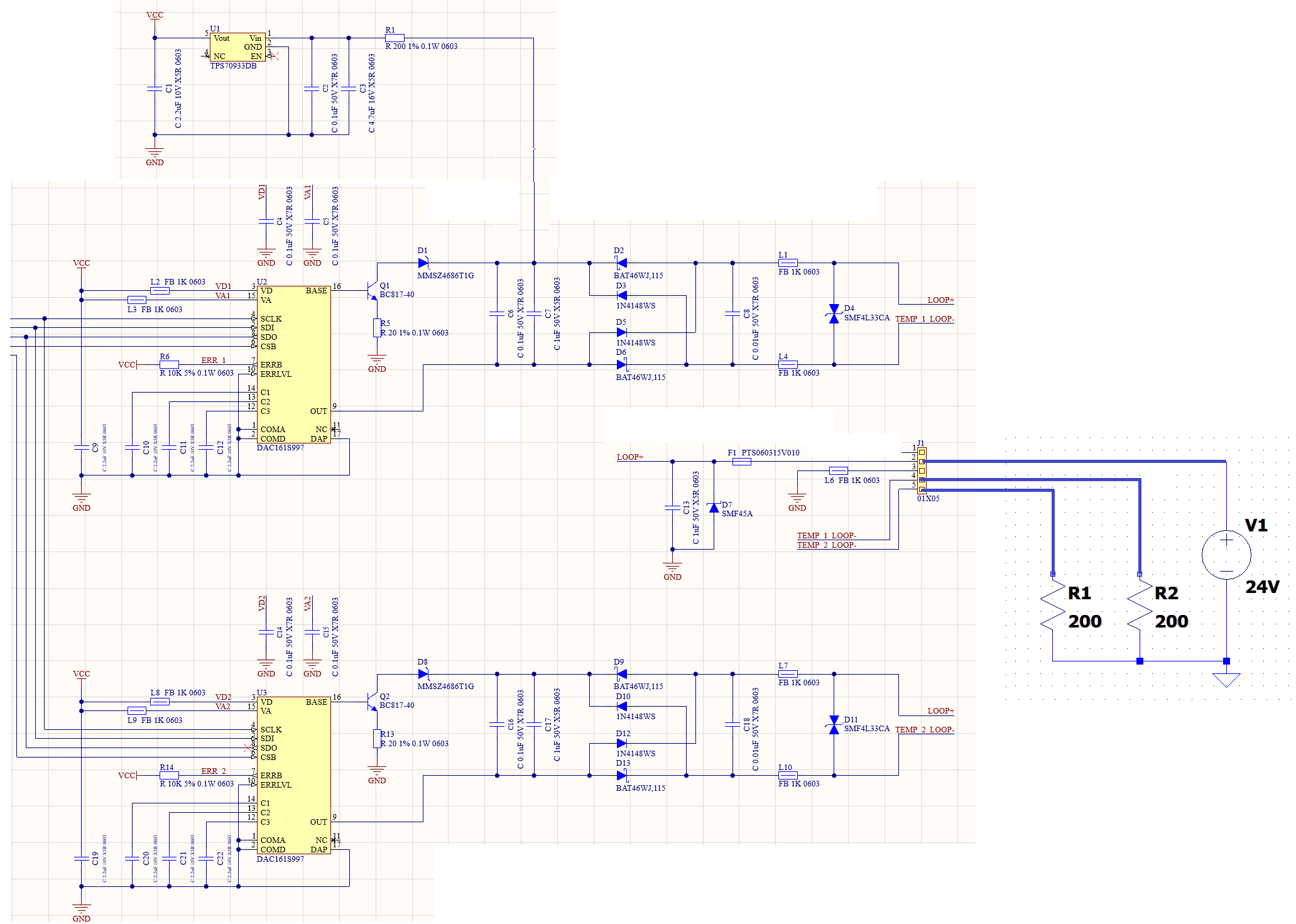
Task: Select fuse F1 PTS060315V010
Action: coord(741,462)
